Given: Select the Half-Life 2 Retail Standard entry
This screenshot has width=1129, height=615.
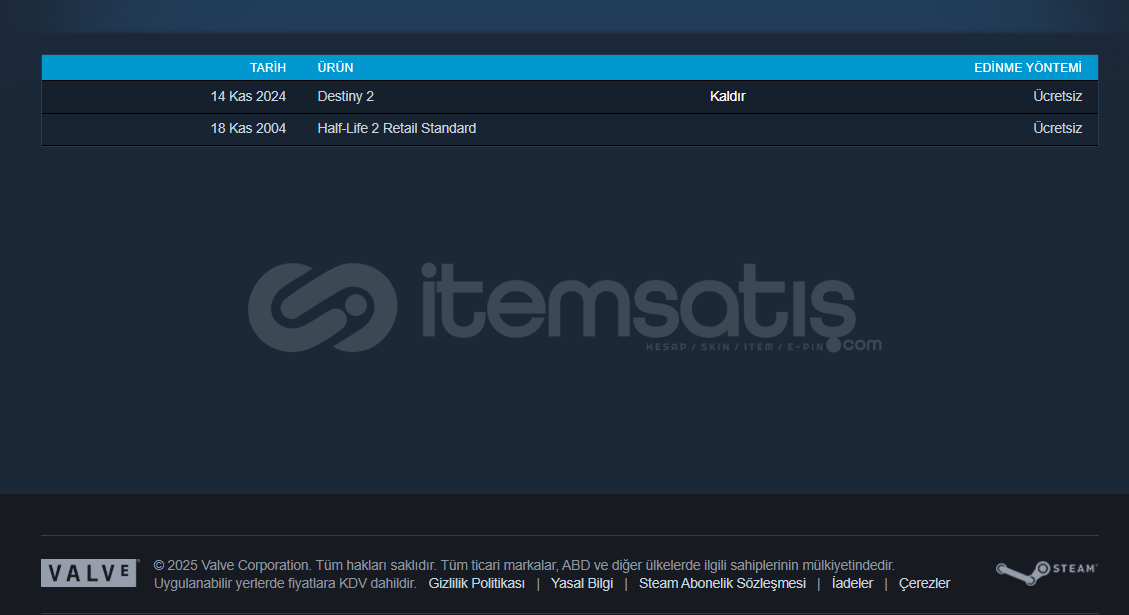Looking at the screenshot, I should pos(397,128).
